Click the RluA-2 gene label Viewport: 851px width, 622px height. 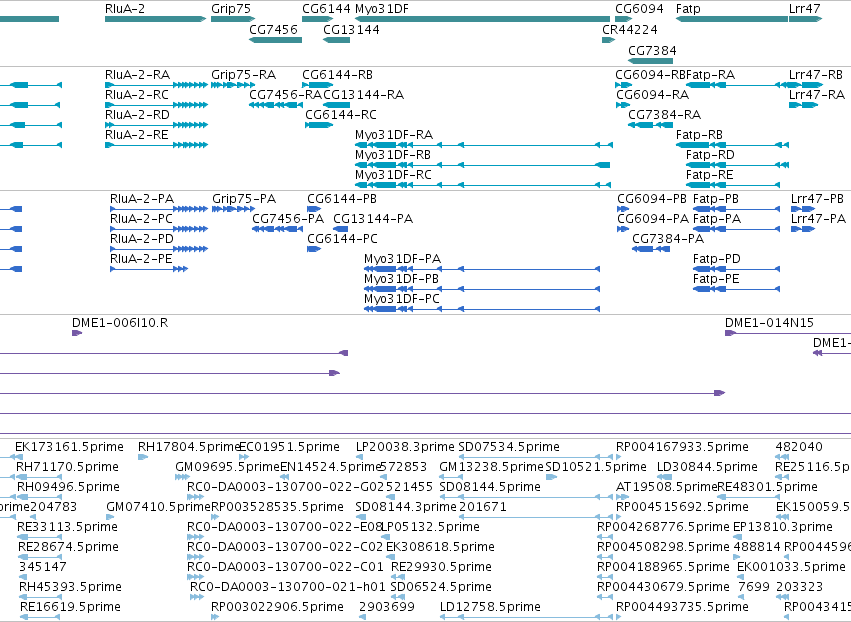[x=125, y=9]
